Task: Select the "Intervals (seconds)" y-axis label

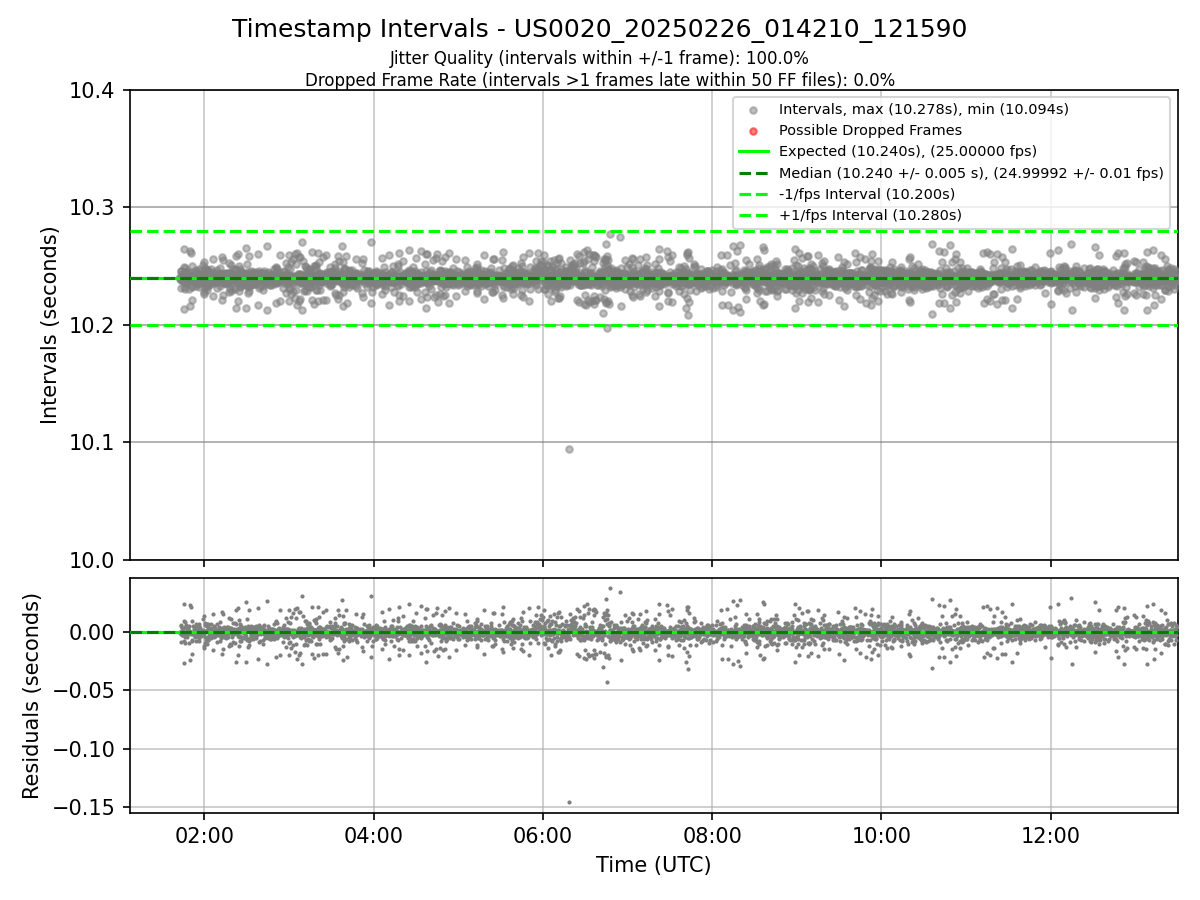Action: coord(50,325)
